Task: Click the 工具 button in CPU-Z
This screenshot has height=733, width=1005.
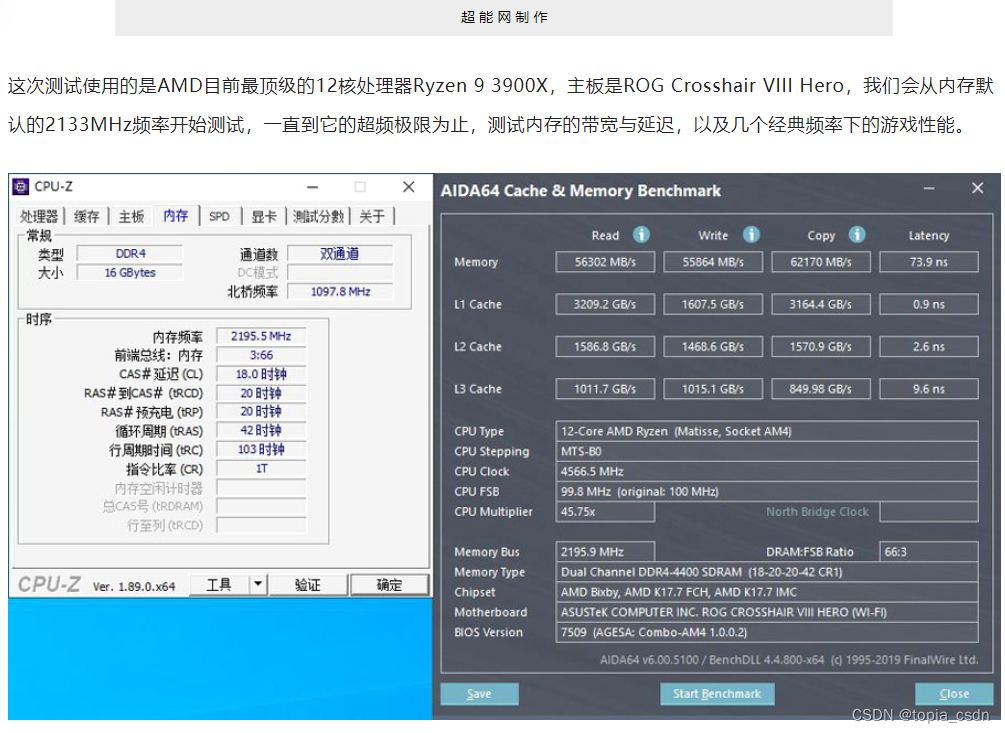Action: 219,584
